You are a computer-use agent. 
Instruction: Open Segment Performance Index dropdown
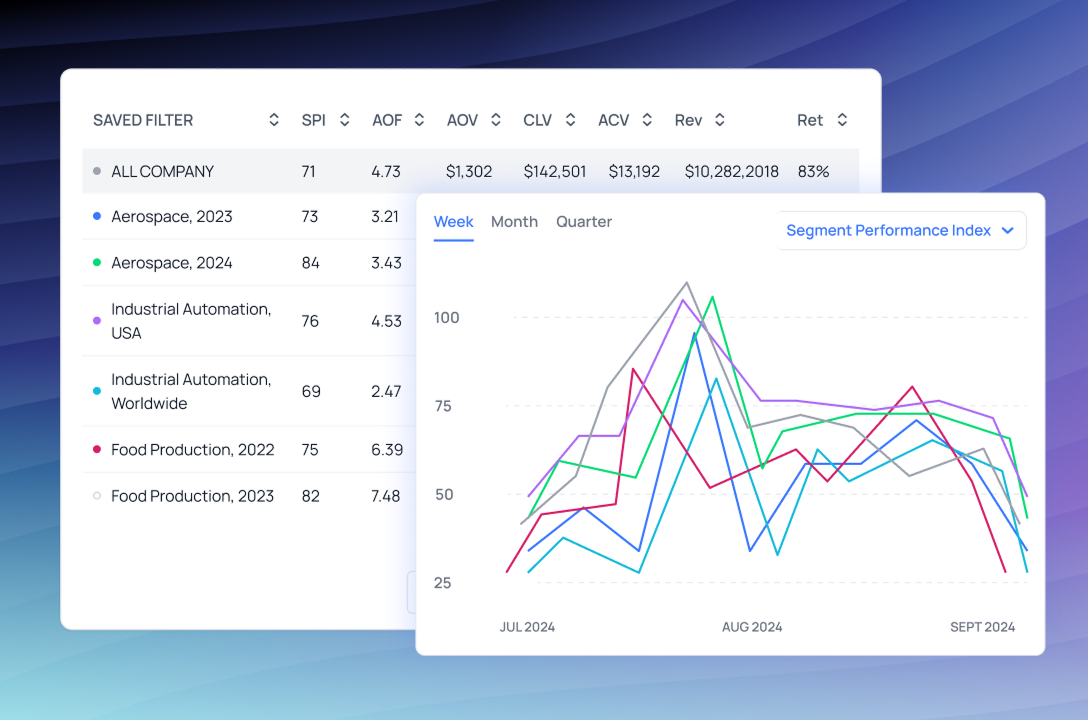coord(900,230)
